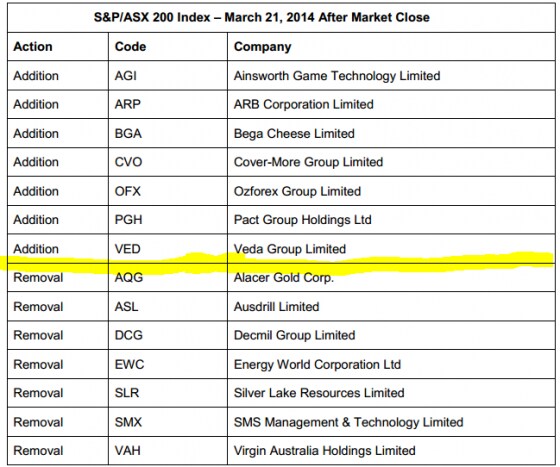Click 'Cover-More Group Limited'

click(x=308, y=162)
